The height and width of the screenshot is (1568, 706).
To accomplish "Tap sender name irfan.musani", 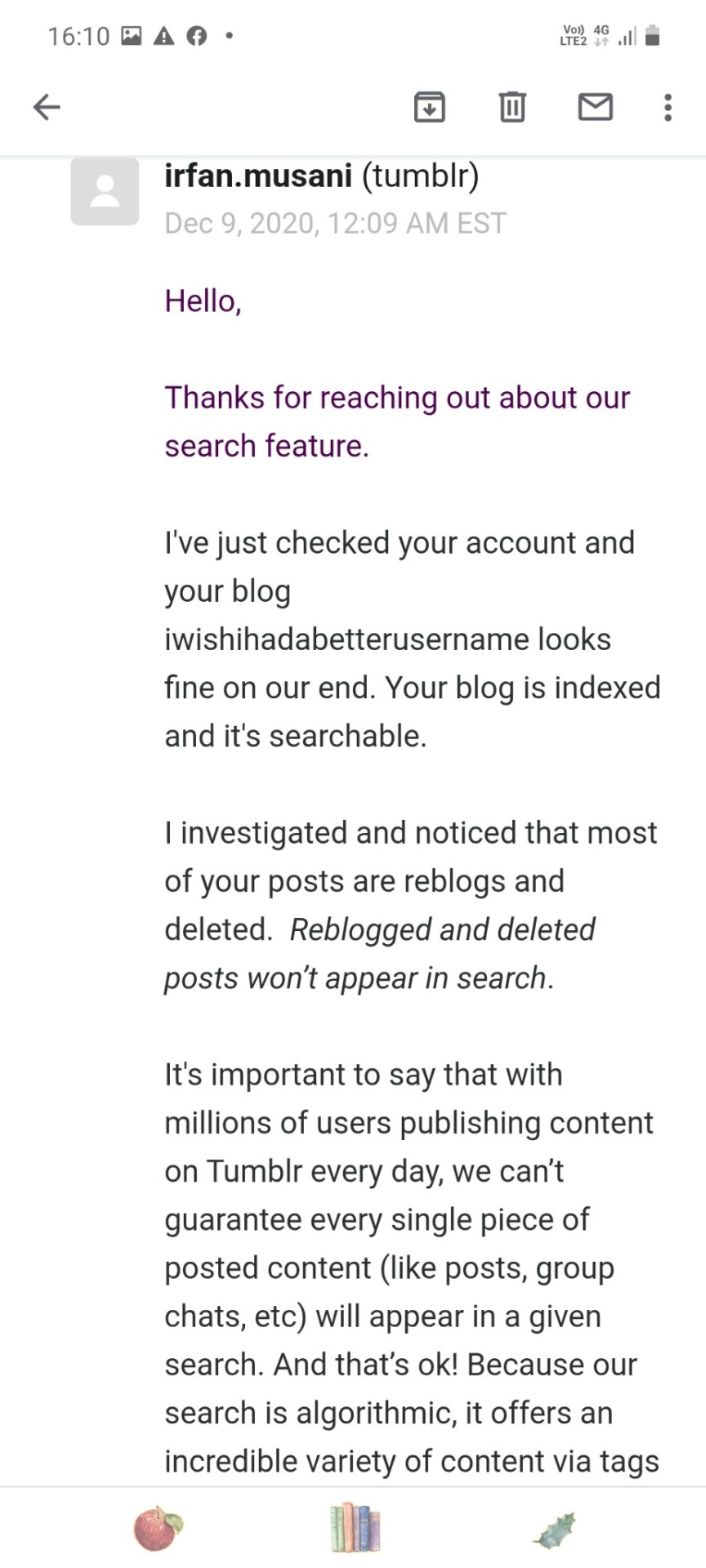I will (258, 176).
